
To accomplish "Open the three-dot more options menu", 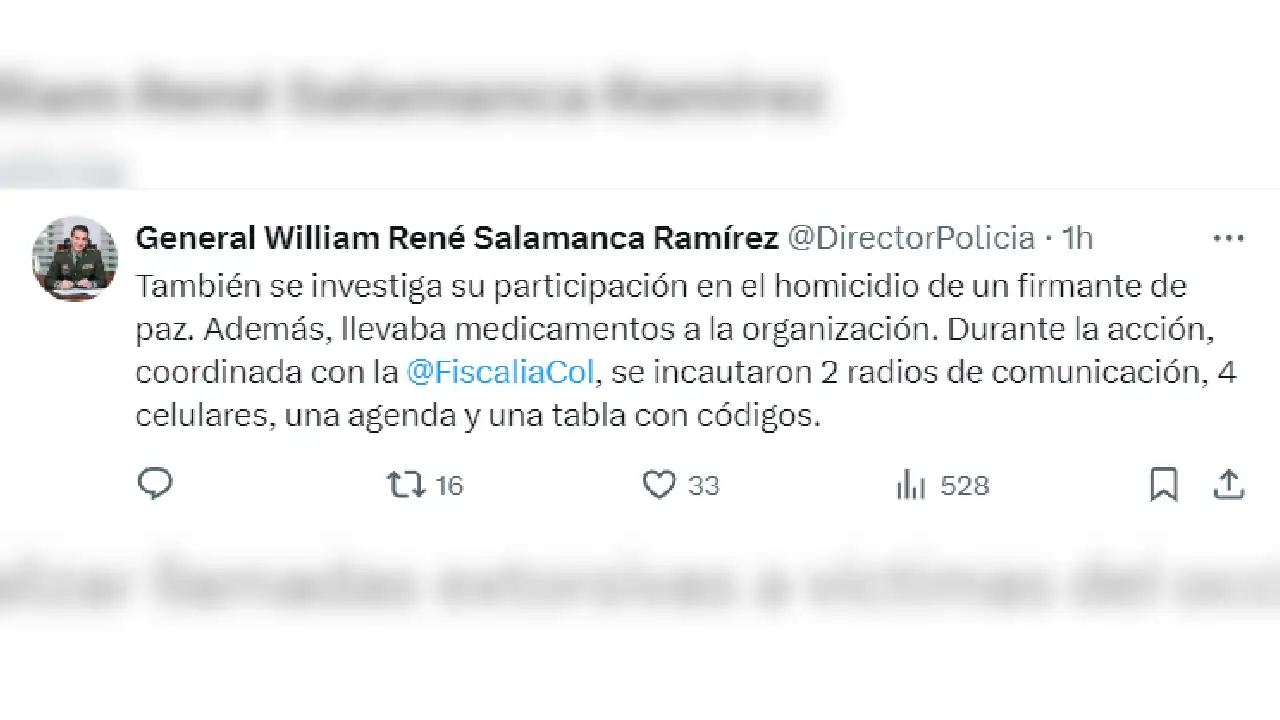I will coord(1228,239).
